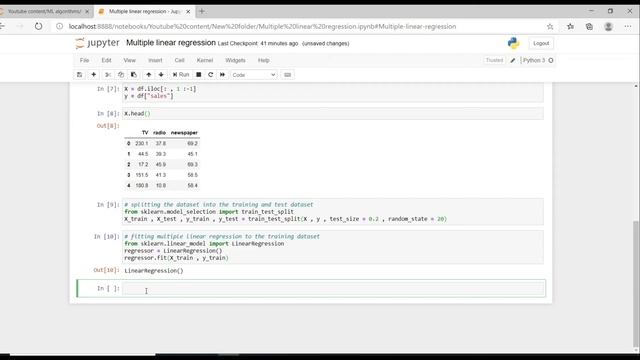This screenshot has height=360, width=640.
Task: Click into the empty code cell
Action: click(333, 289)
